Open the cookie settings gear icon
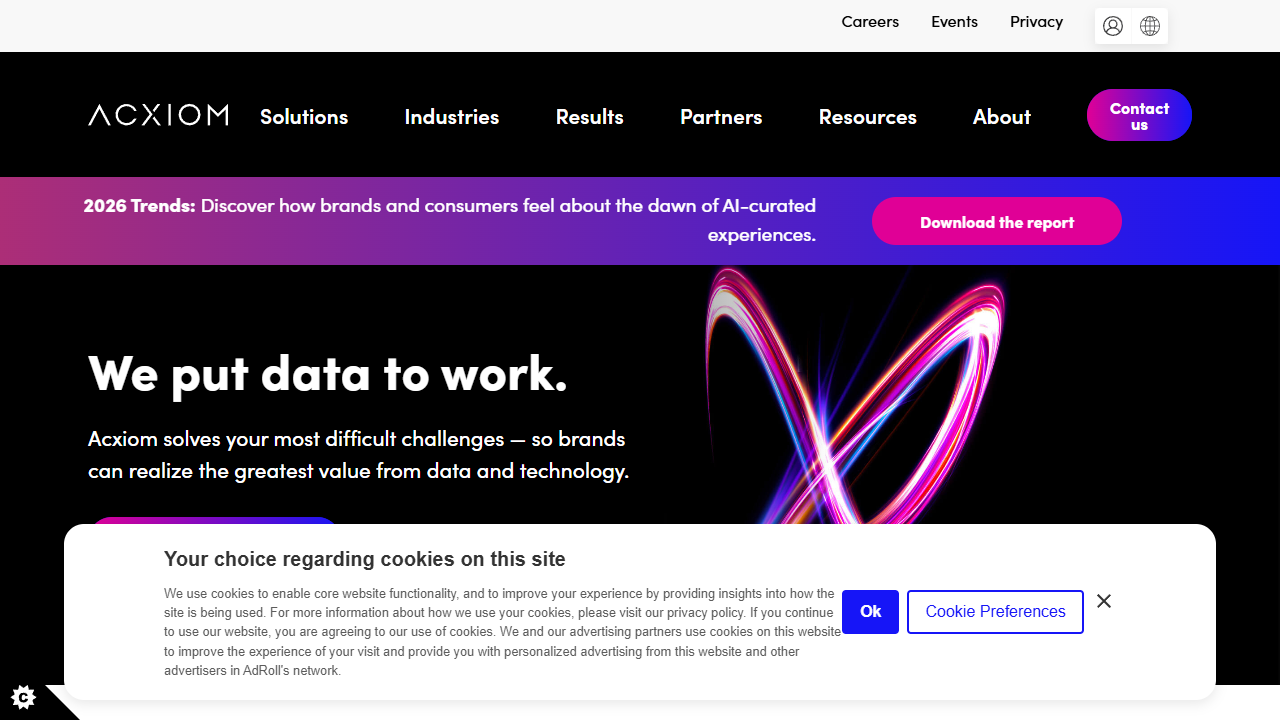 click(23, 697)
